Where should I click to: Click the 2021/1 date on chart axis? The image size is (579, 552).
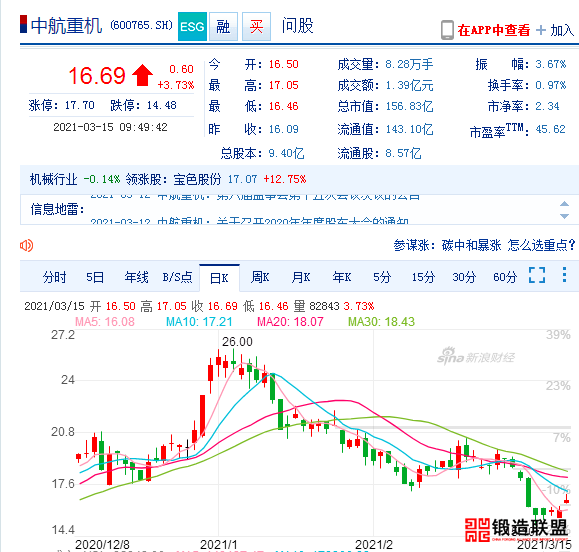[219, 545]
